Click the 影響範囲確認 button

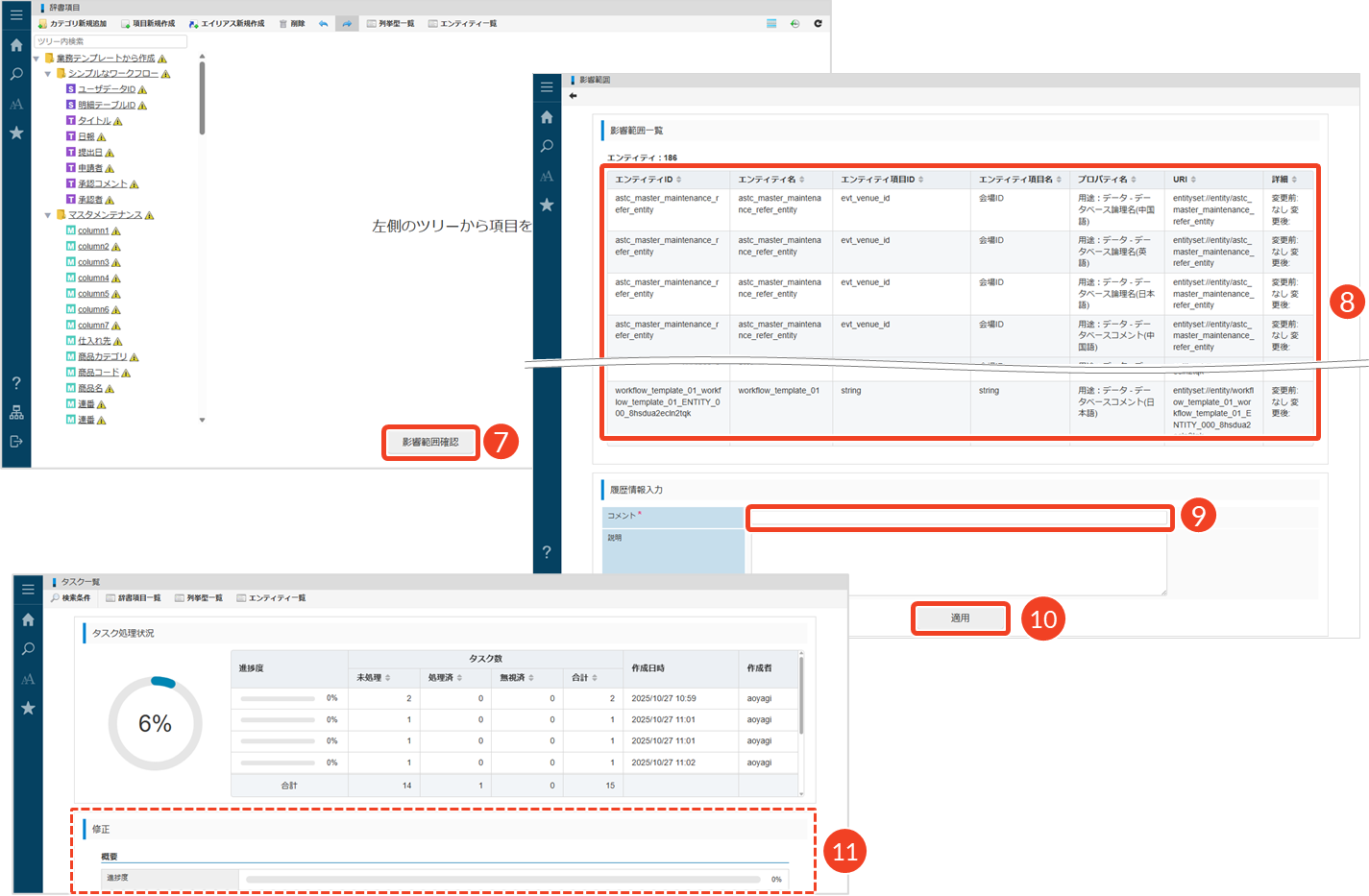tap(430, 442)
